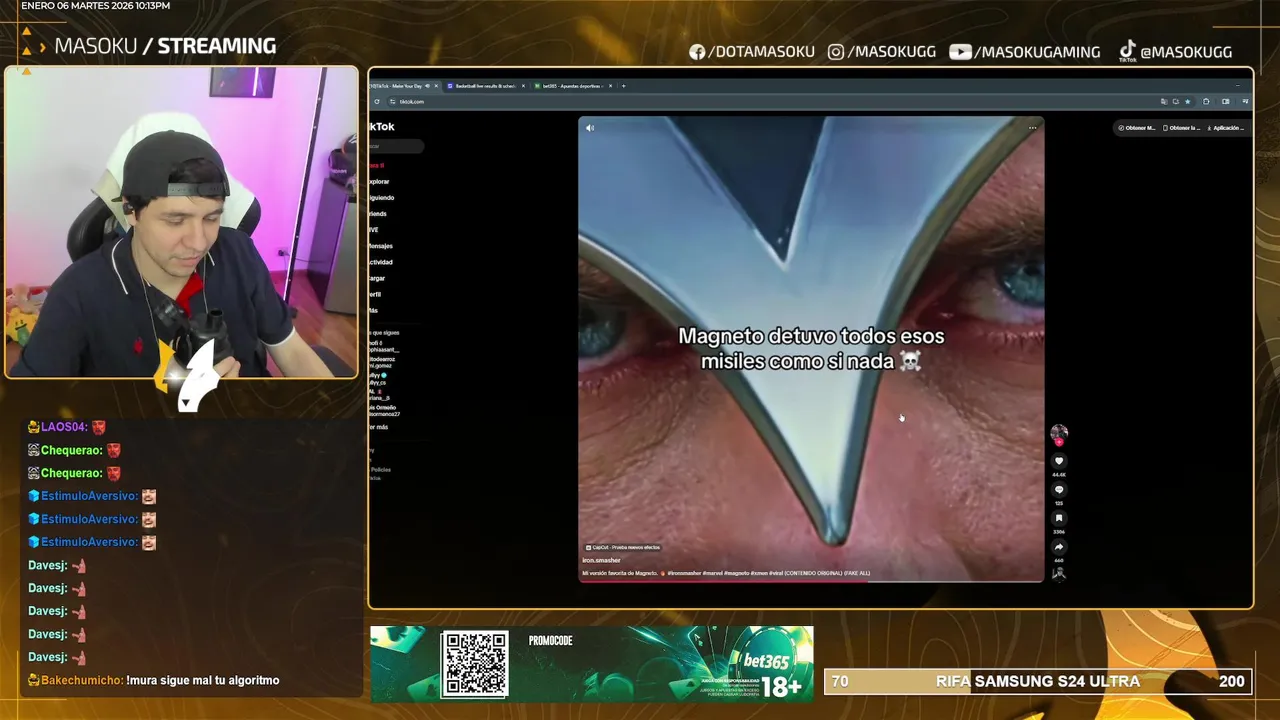This screenshot has width=1280, height=720.
Task: Click chat message from Bakechumicho
Action: pos(153,680)
